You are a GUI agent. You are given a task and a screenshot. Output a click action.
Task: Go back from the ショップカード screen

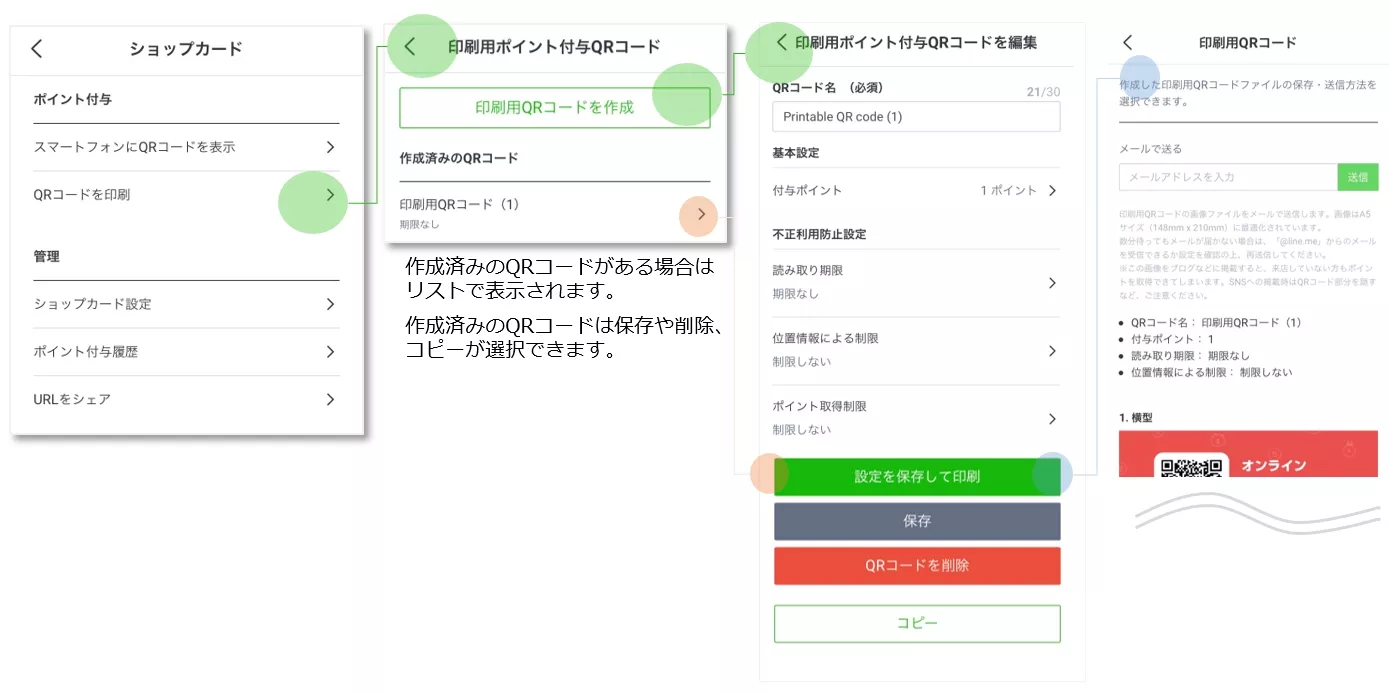tap(37, 49)
